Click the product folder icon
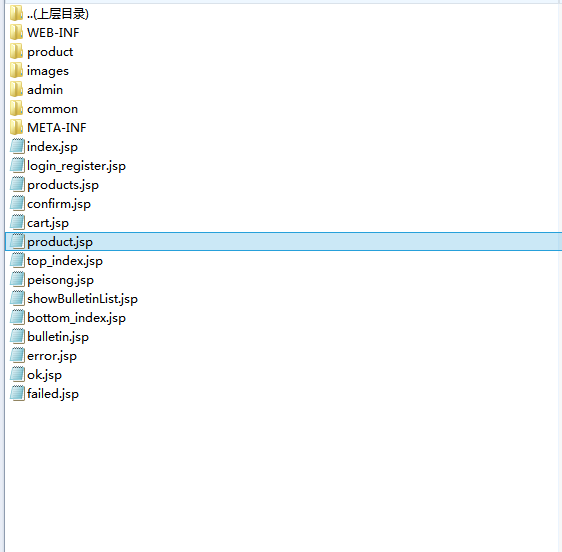Image resolution: width=562 pixels, height=552 pixels. tap(16, 52)
